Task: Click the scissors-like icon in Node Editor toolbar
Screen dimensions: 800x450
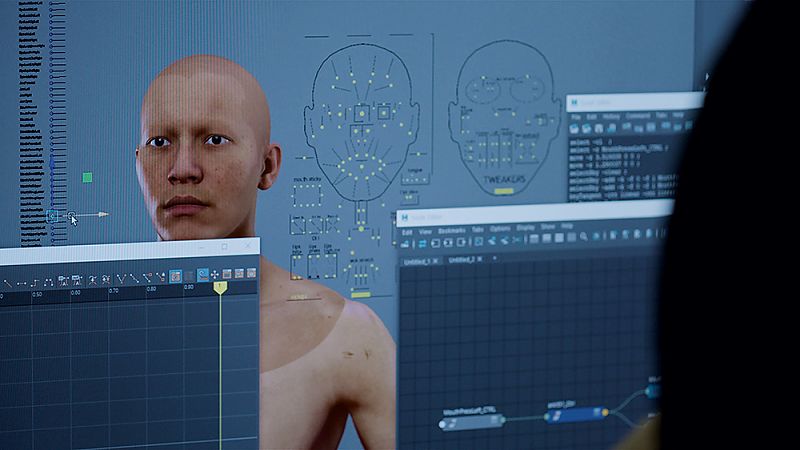Action: tap(516, 240)
